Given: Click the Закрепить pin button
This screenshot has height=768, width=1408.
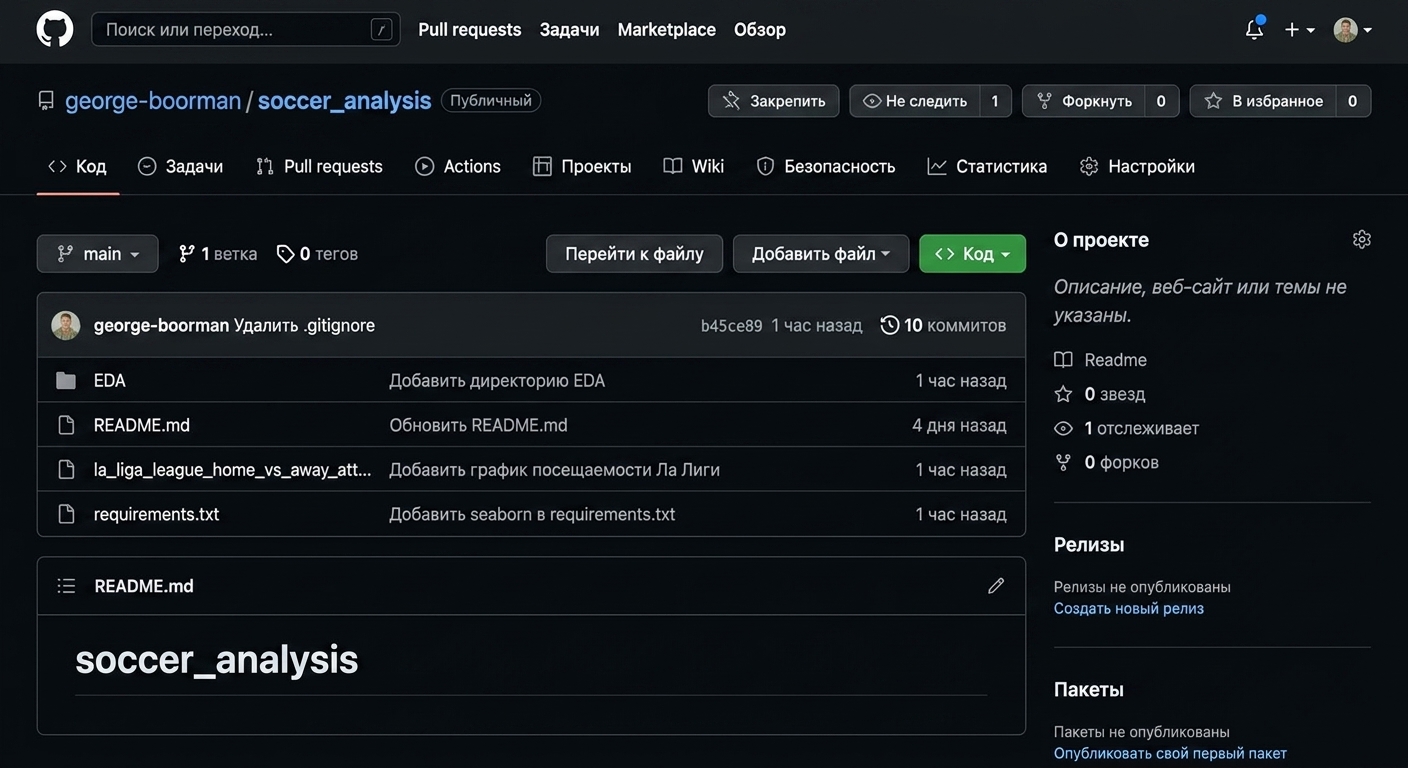Looking at the screenshot, I should point(774,101).
